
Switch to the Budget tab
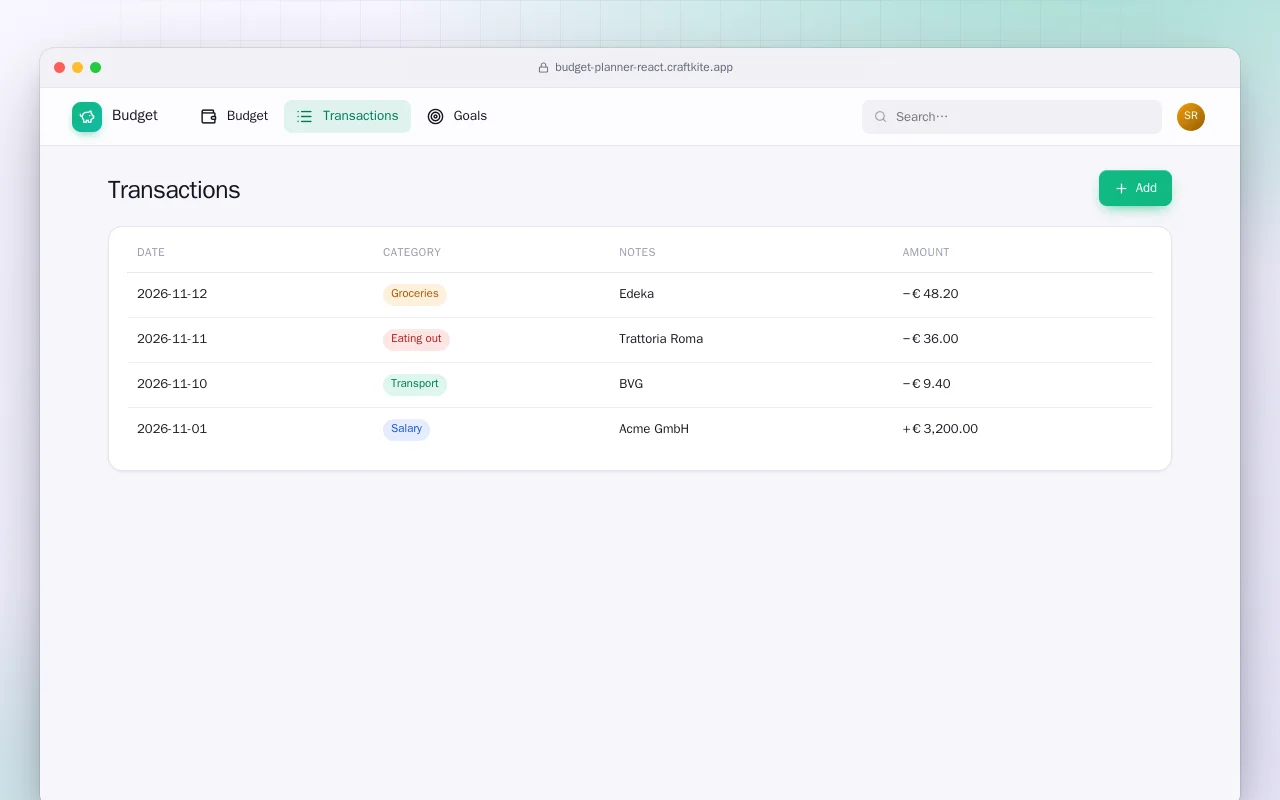pos(235,116)
